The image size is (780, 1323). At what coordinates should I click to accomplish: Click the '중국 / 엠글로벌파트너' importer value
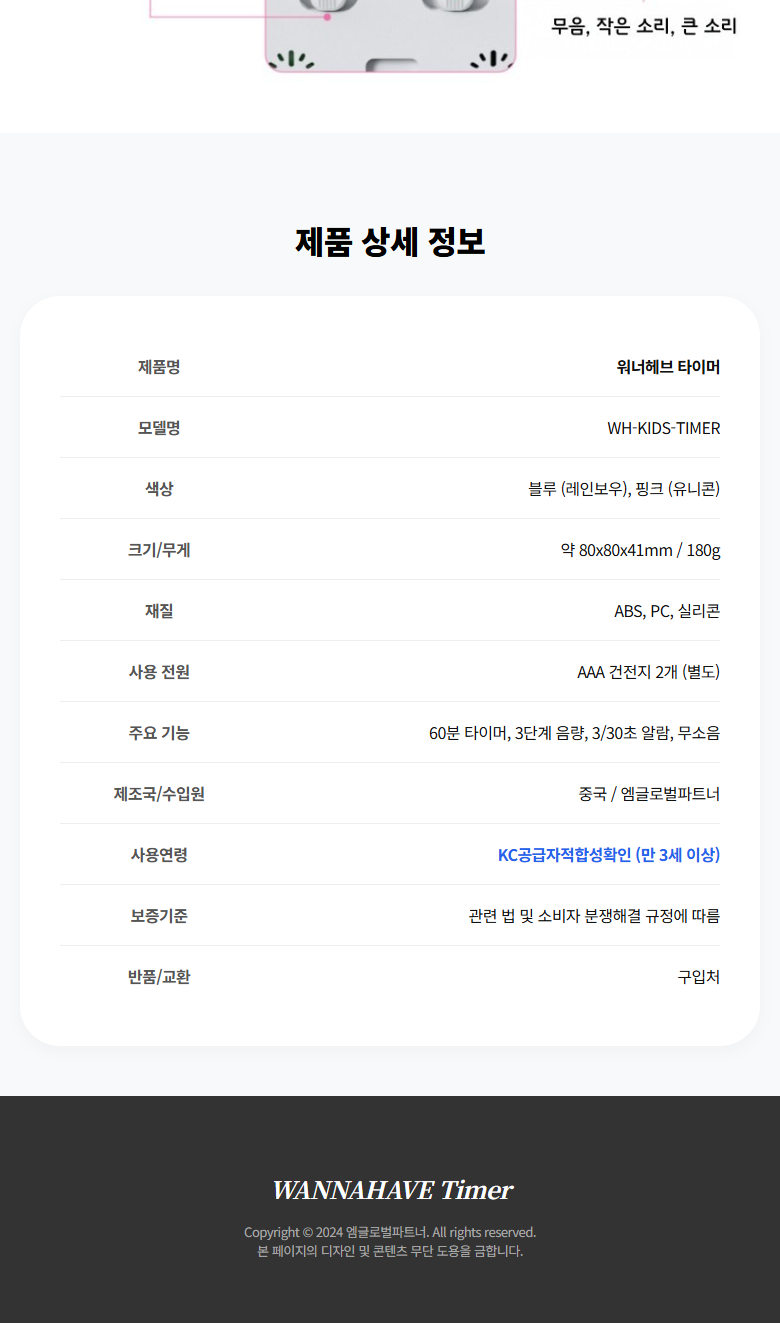648,794
